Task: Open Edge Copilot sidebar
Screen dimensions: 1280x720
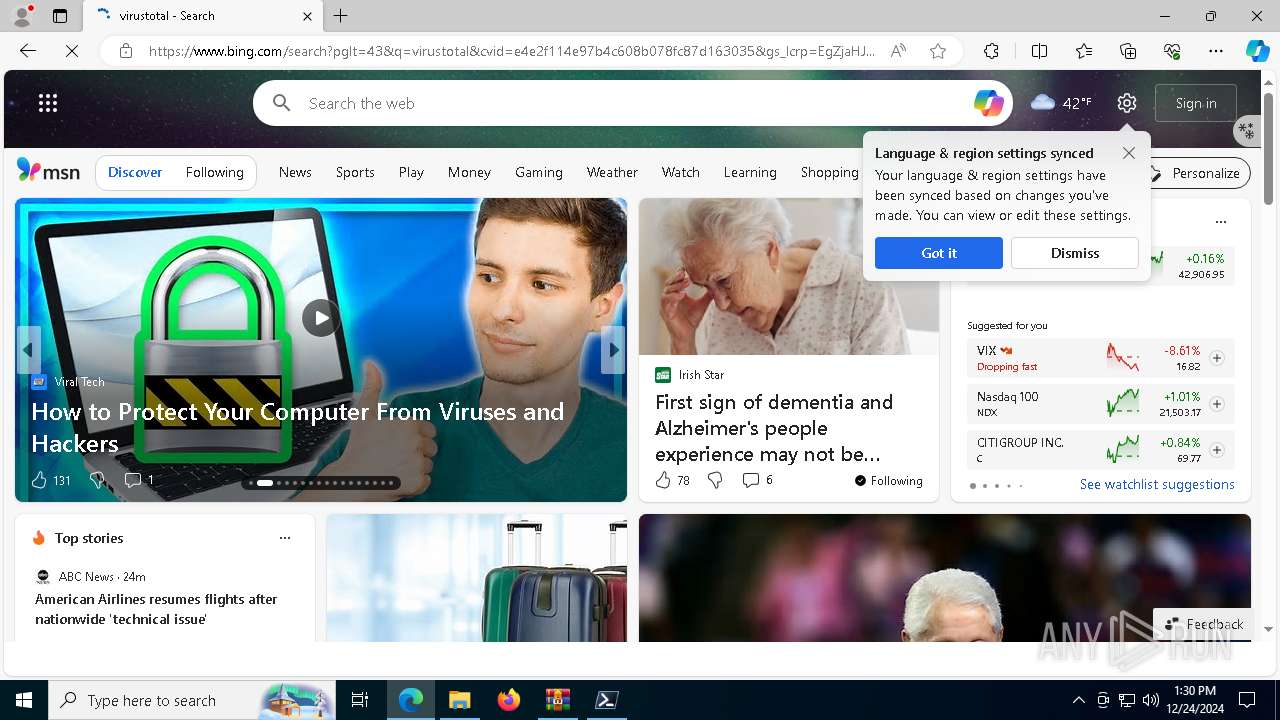Action: (x=1257, y=51)
